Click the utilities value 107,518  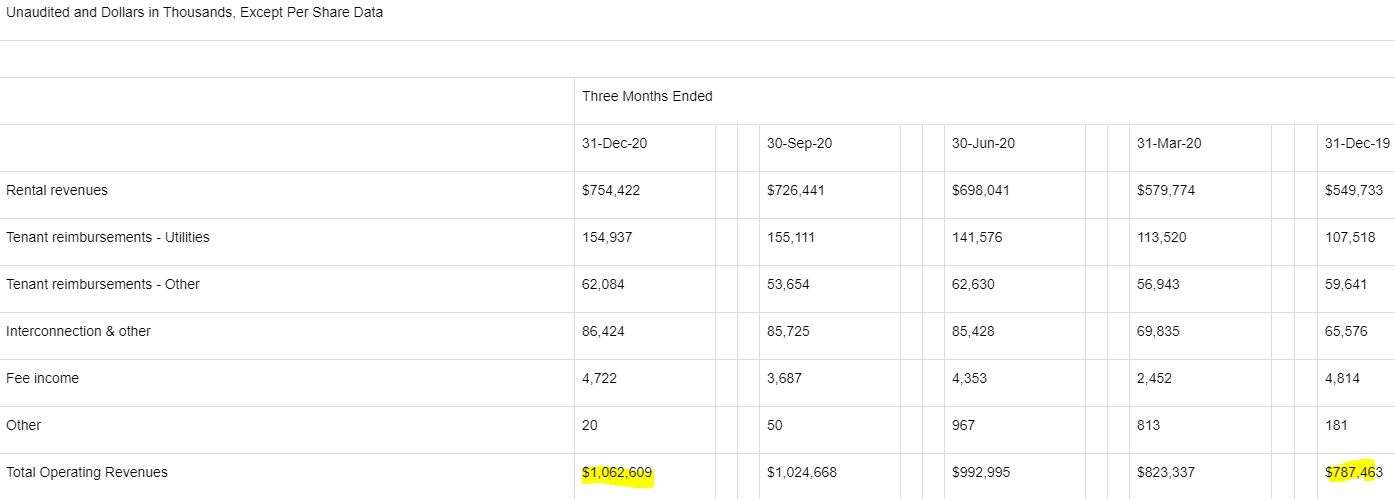pyautogui.click(x=1350, y=237)
